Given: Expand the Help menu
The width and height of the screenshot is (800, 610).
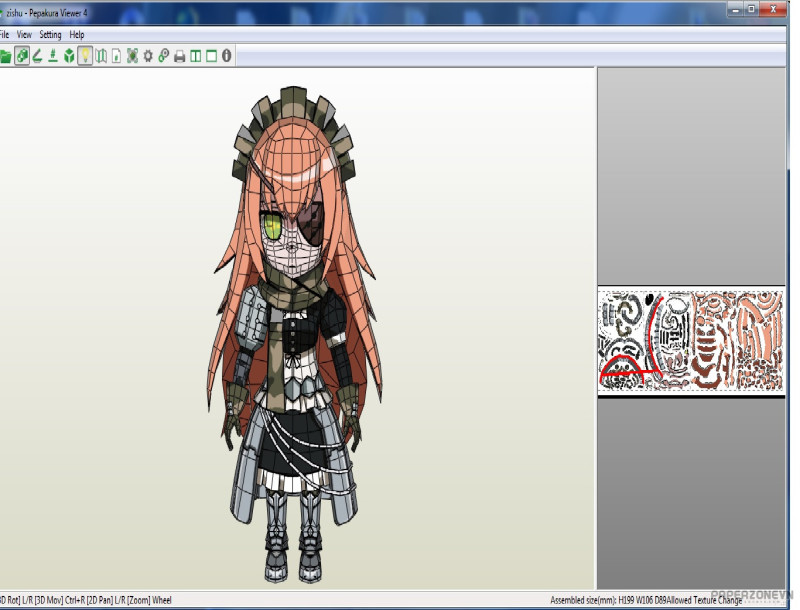Looking at the screenshot, I should [x=77, y=35].
